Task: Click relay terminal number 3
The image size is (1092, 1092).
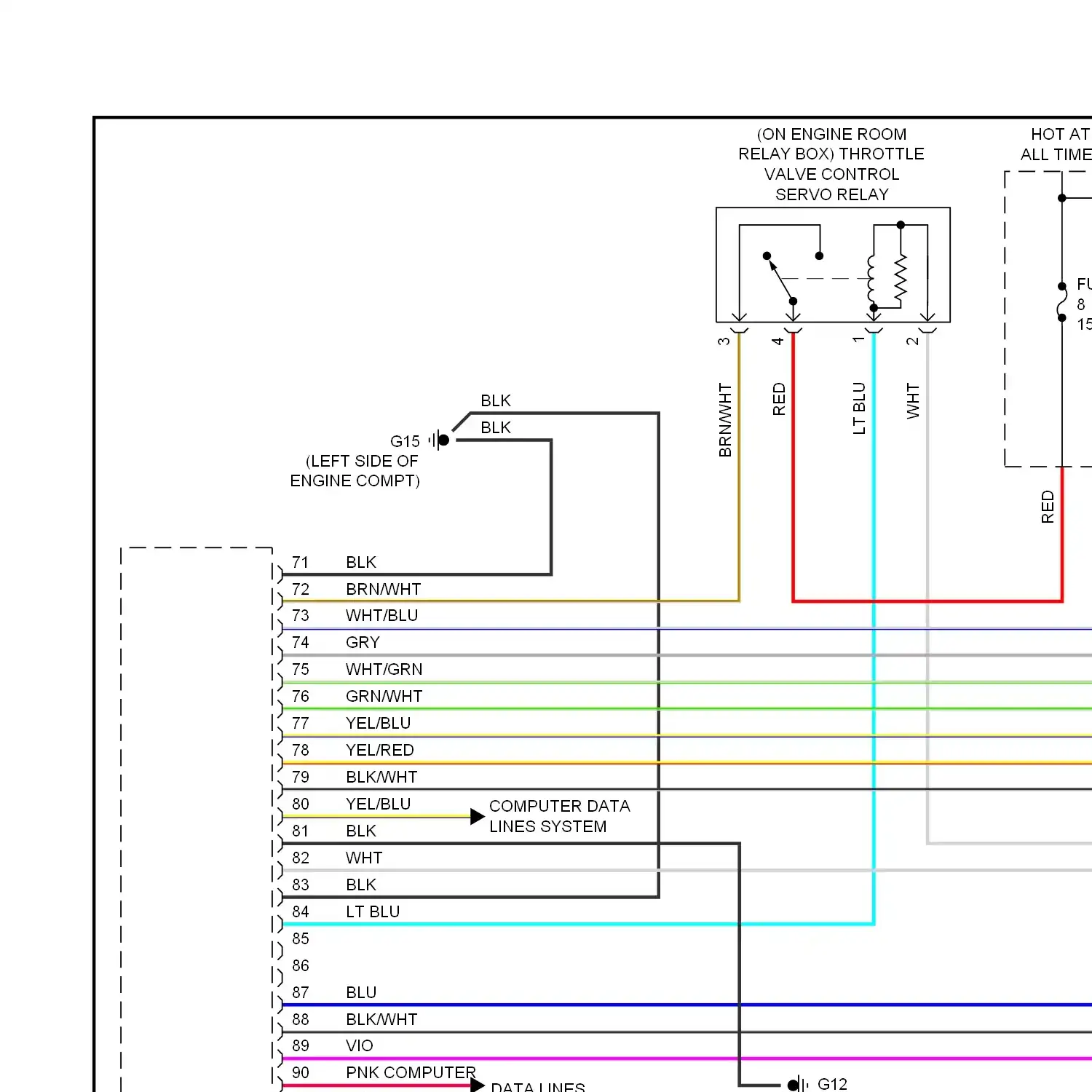Action: (724, 341)
